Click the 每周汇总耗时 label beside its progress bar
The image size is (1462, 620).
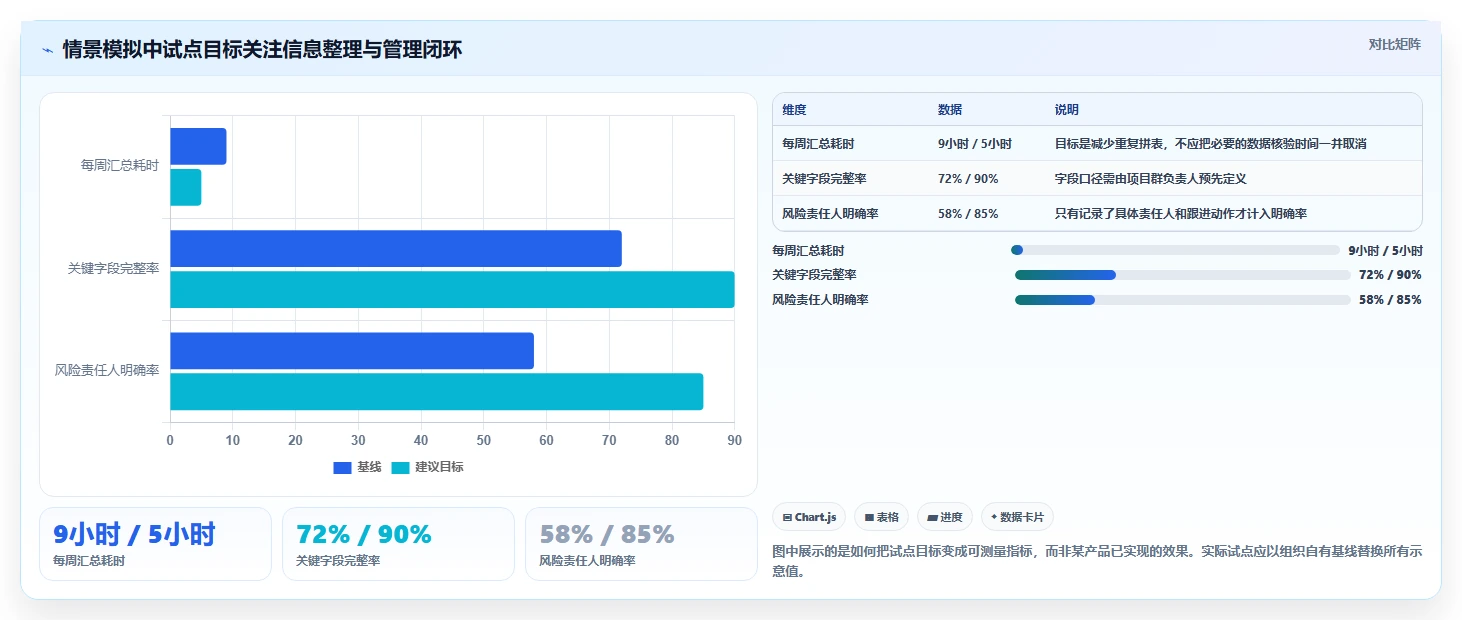click(808, 251)
